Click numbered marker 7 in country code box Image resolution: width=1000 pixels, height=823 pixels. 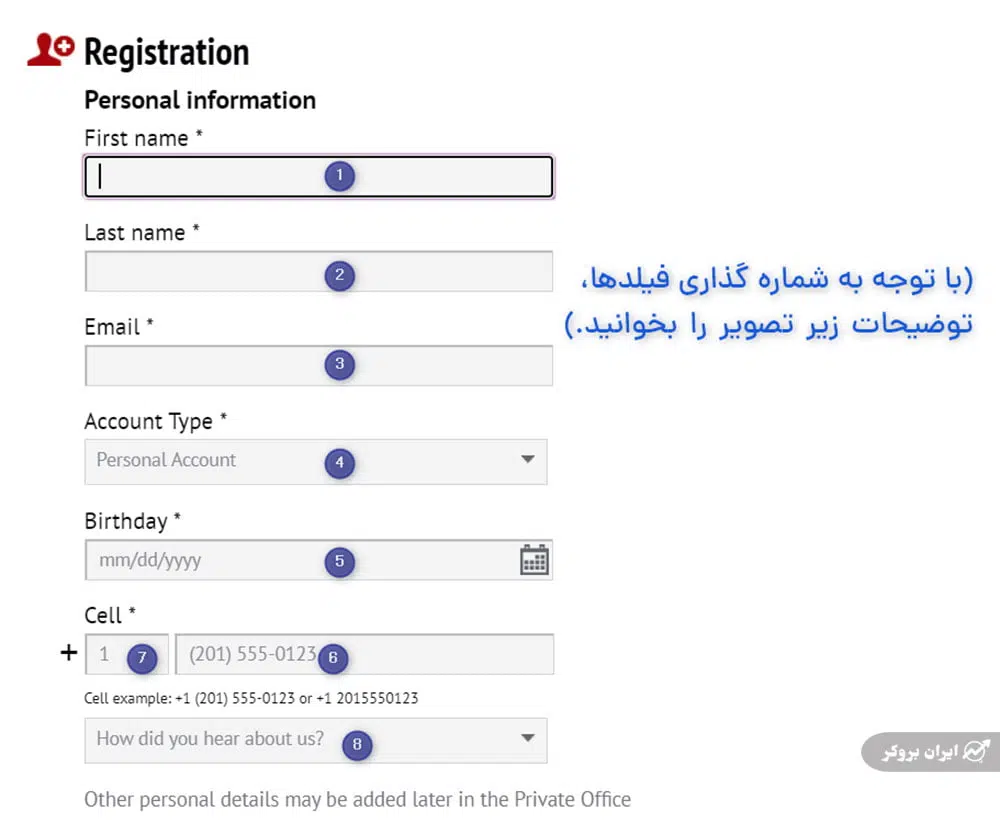pyautogui.click(x=142, y=657)
